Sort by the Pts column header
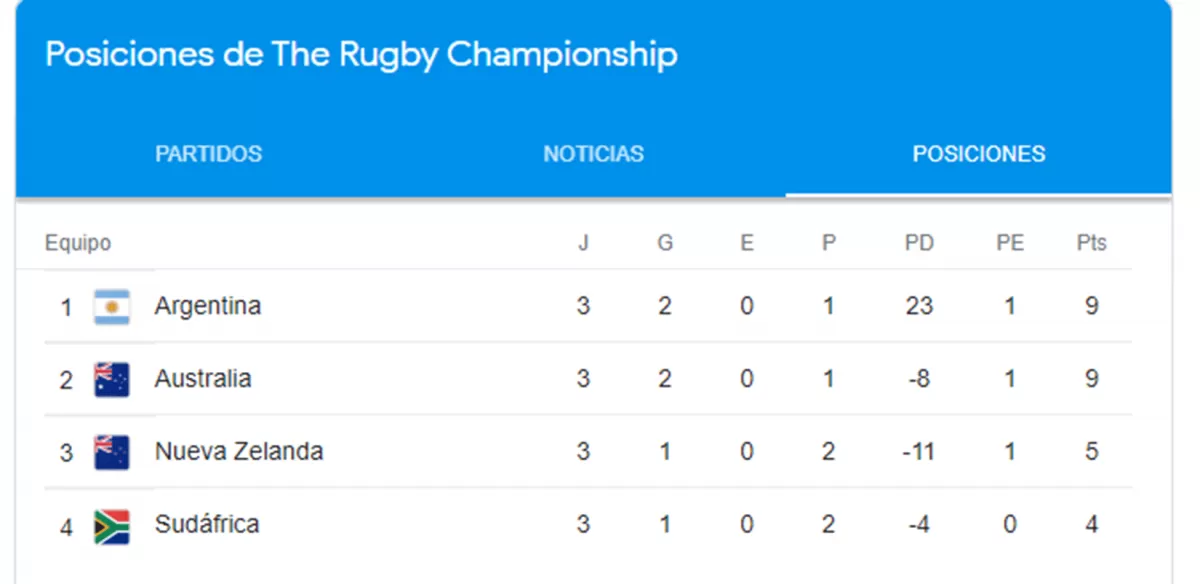Screen dimensions: 1200x584 (x=1091, y=242)
